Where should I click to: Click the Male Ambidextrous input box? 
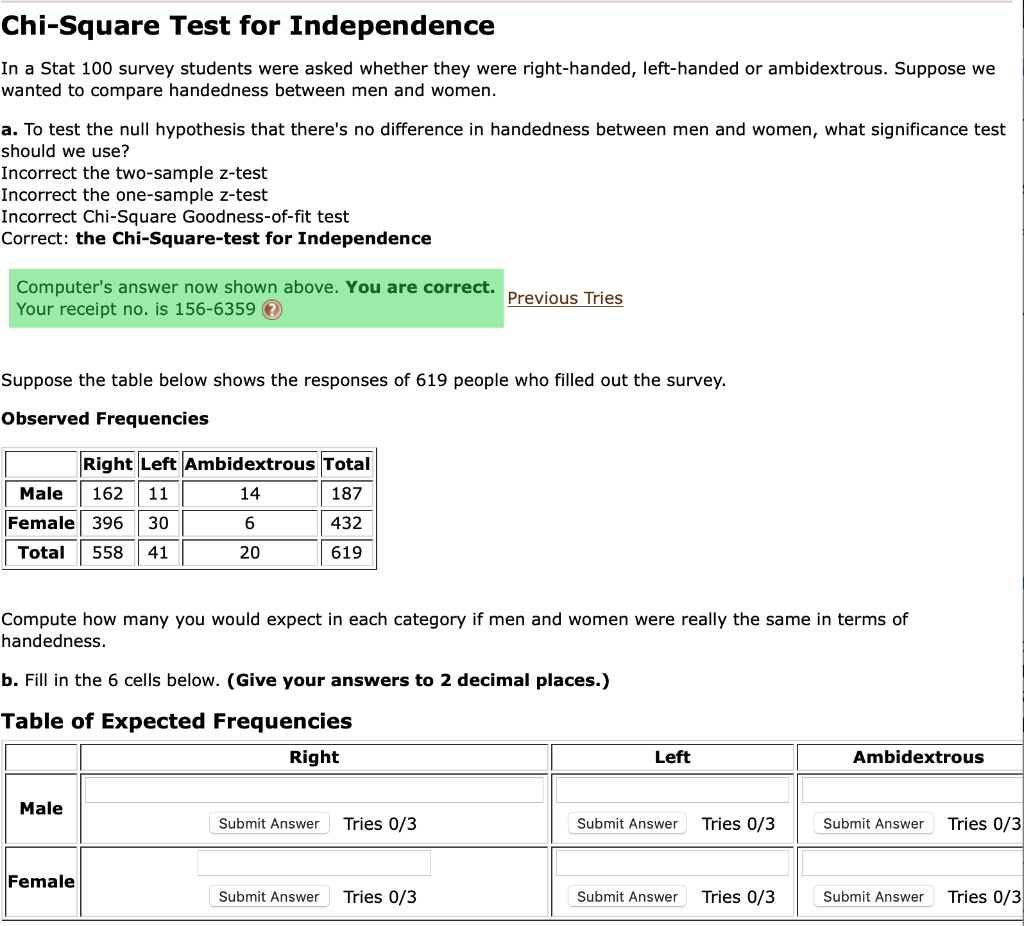pos(908,789)
